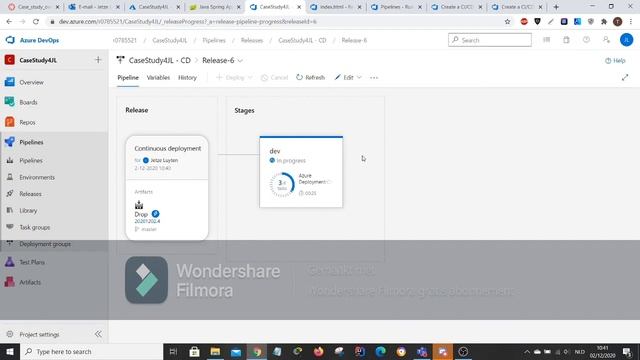Open user settings icon in header

click(606, 40)
